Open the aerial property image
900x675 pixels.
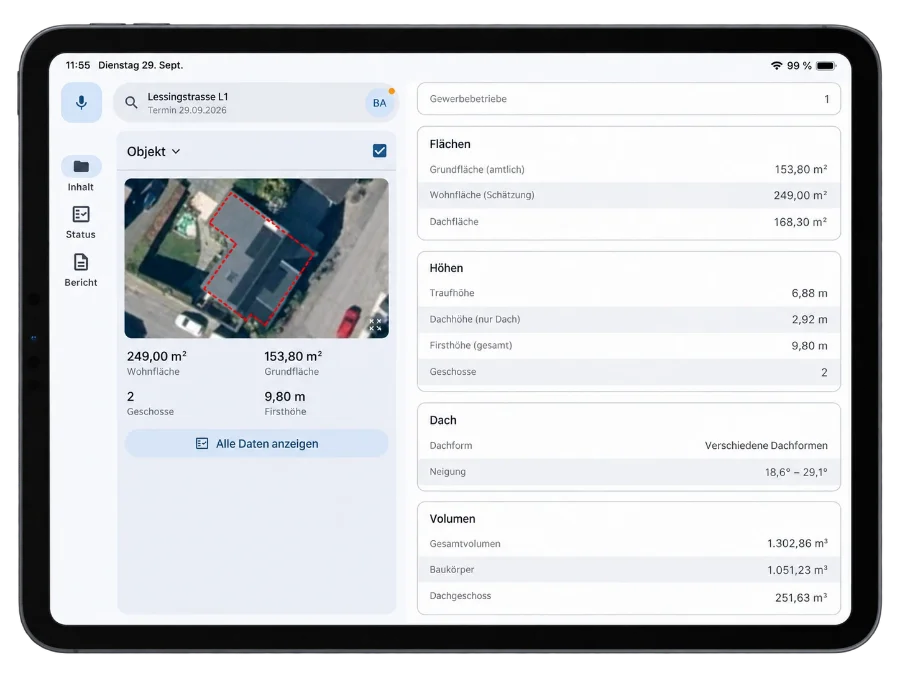tap(257, 258)
